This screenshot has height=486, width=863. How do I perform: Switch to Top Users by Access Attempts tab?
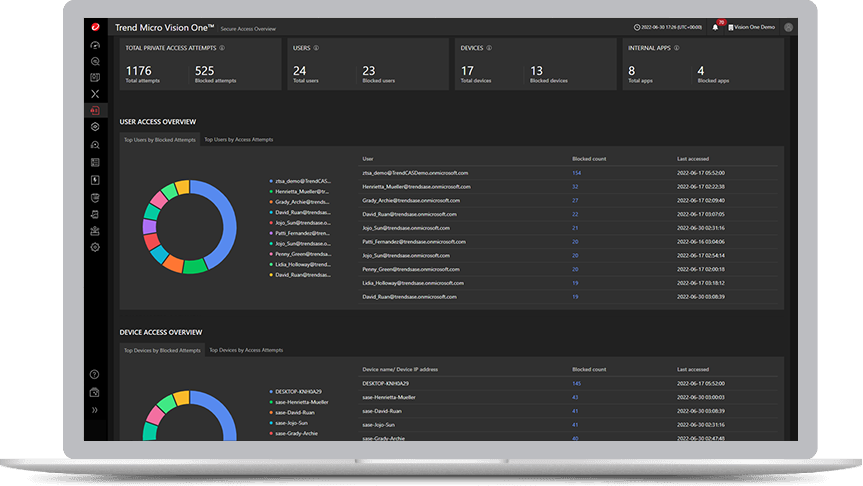[x=239, y=140]
